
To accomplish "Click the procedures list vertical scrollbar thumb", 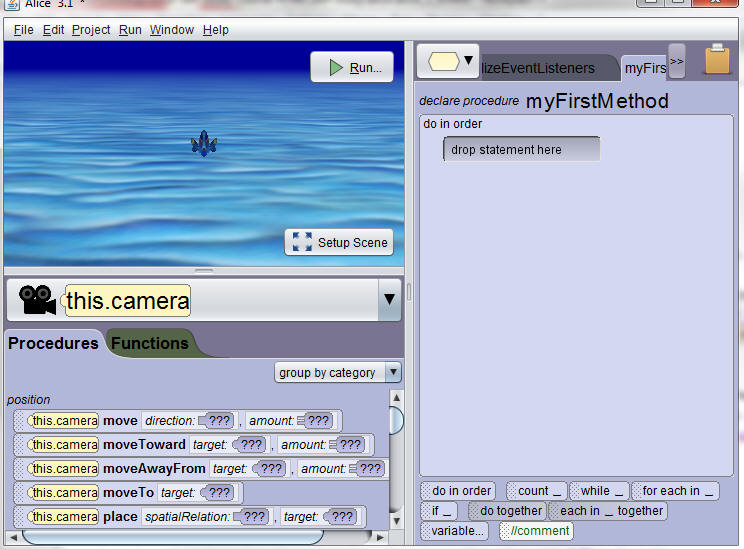I will pos(396,420).
